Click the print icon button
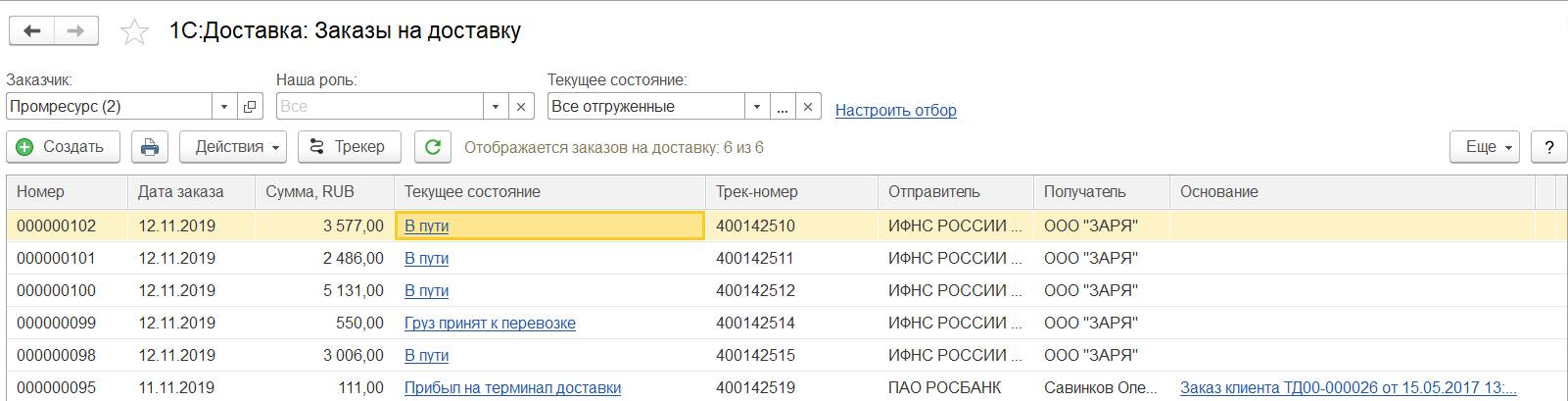Screen dimensions: 1568x401 tap(150, 147)
